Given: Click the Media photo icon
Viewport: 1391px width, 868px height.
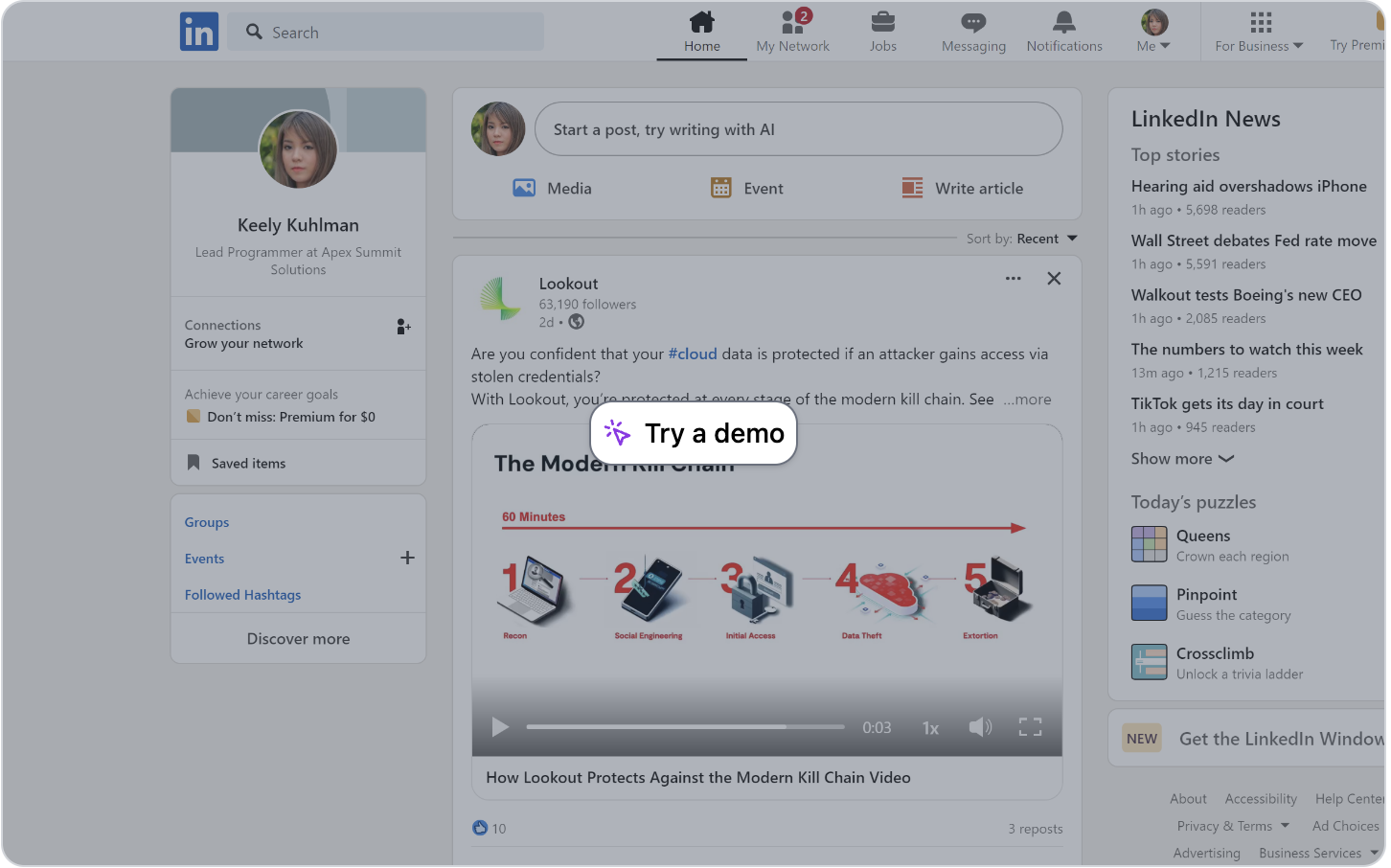Looking at the screenshot, I should click(x=523, y=188).
